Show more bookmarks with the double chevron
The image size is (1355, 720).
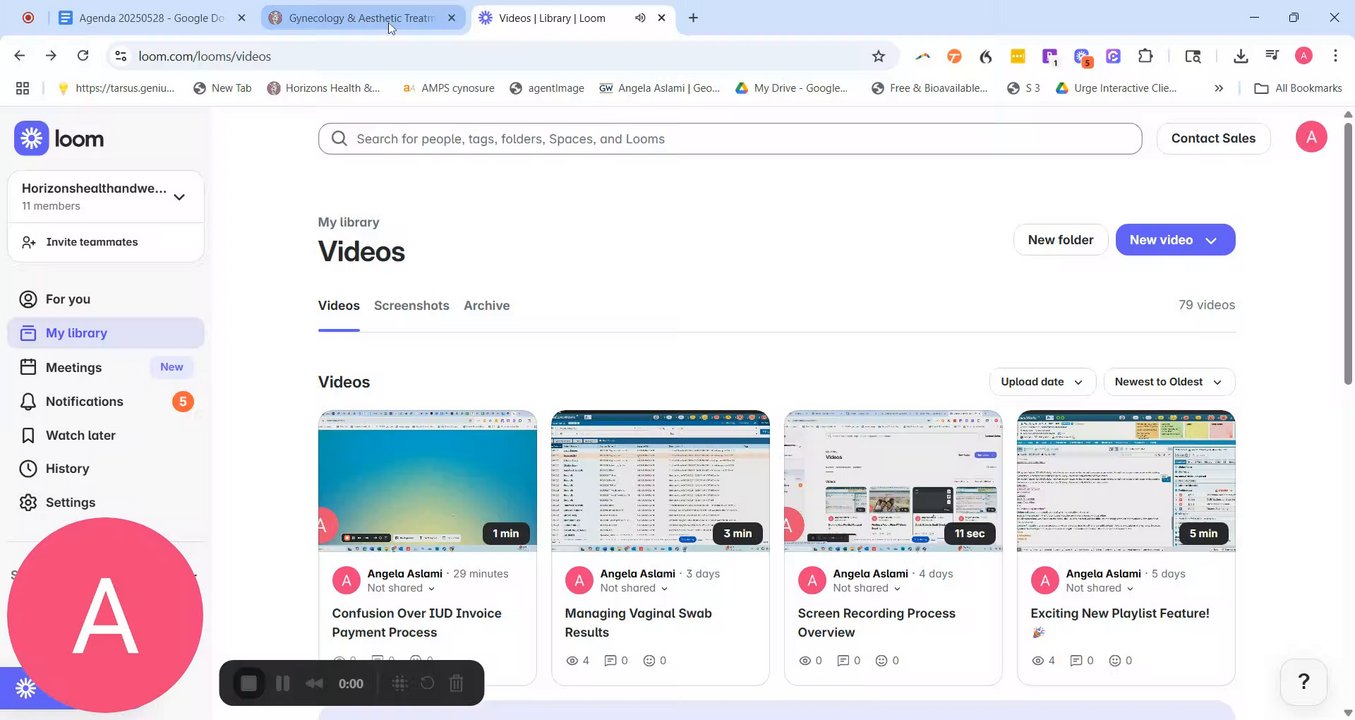(1219, 88)
